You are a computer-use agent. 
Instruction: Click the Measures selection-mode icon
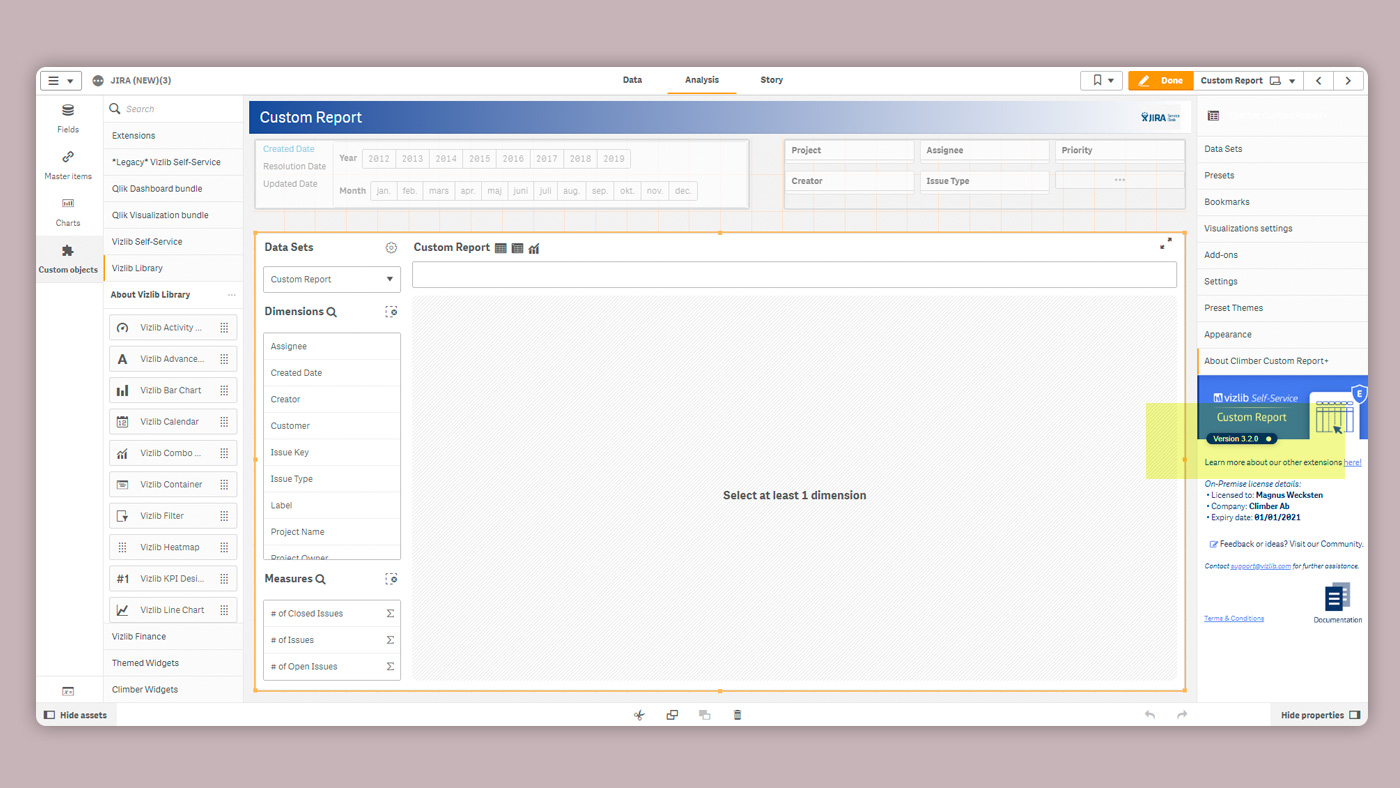pos(391,579)
